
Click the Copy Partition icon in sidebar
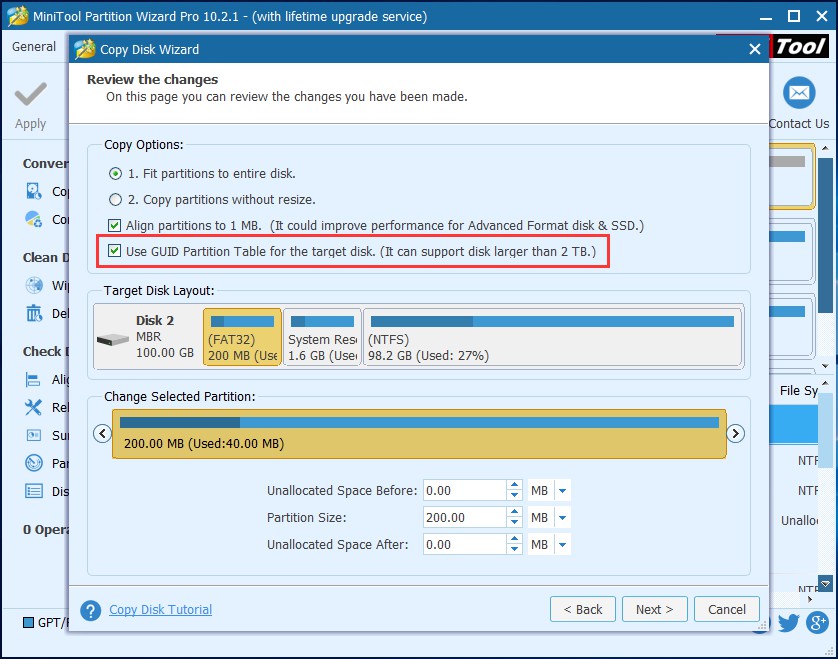point(34,219)
